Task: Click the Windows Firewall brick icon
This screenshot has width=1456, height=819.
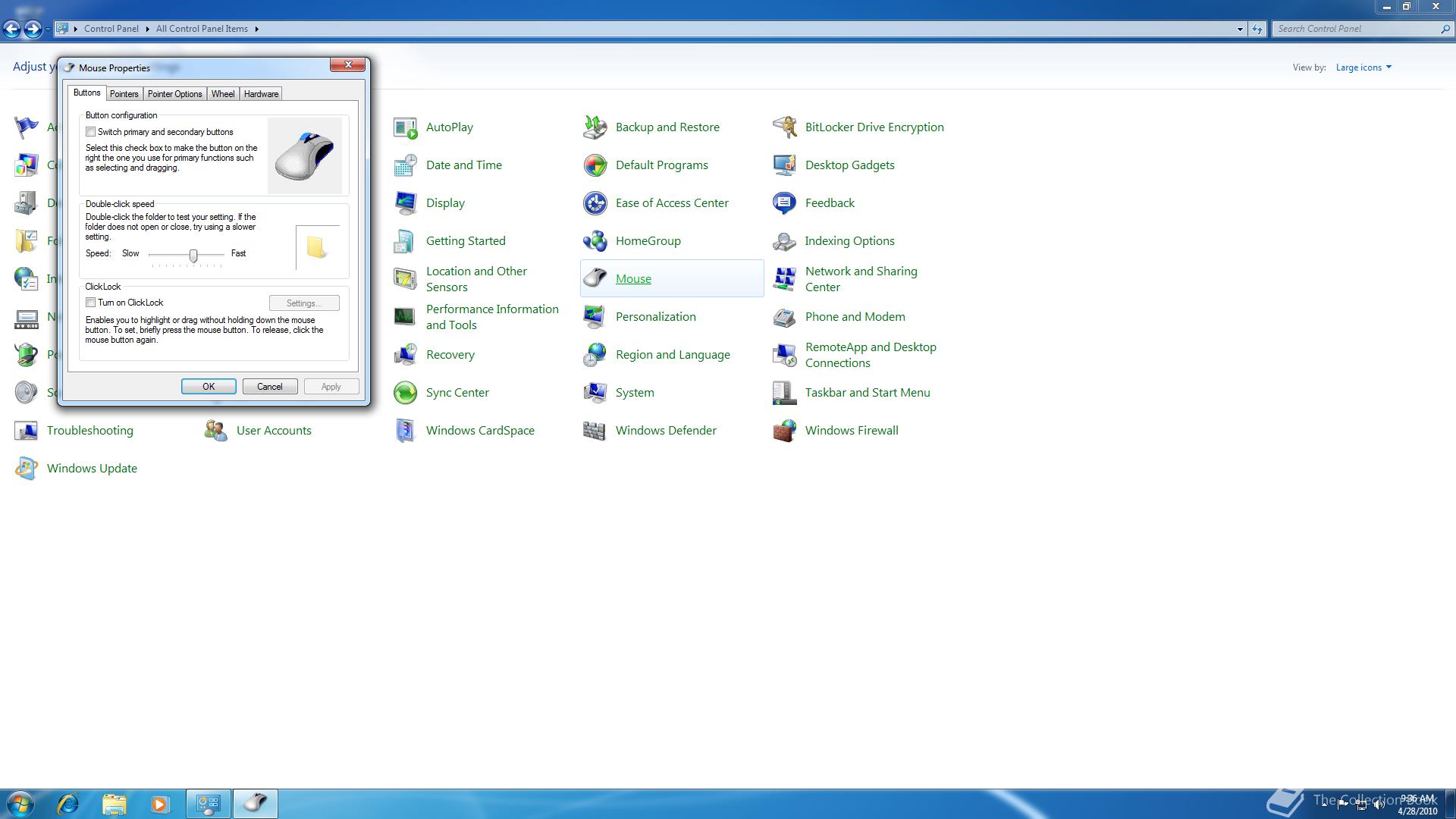Action: point(785,431)
